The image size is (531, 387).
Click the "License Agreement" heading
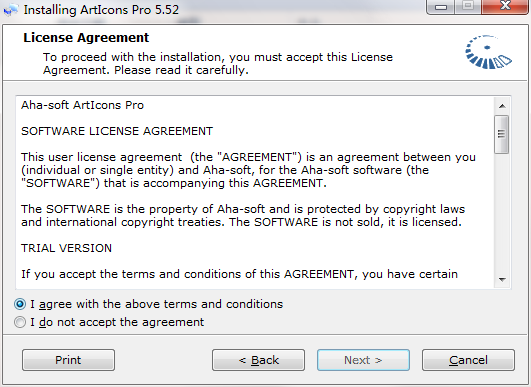[x=86, y=38]
